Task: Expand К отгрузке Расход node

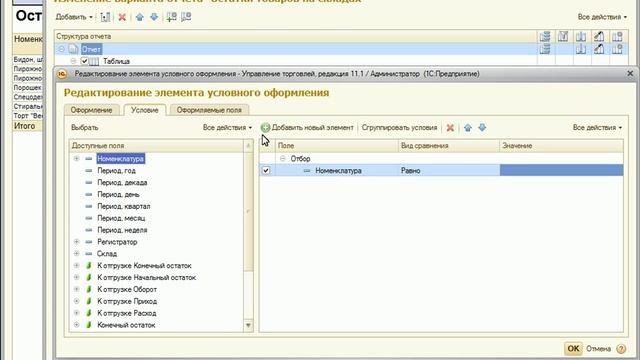Action: pyautogui.click(x=76, y=313)
